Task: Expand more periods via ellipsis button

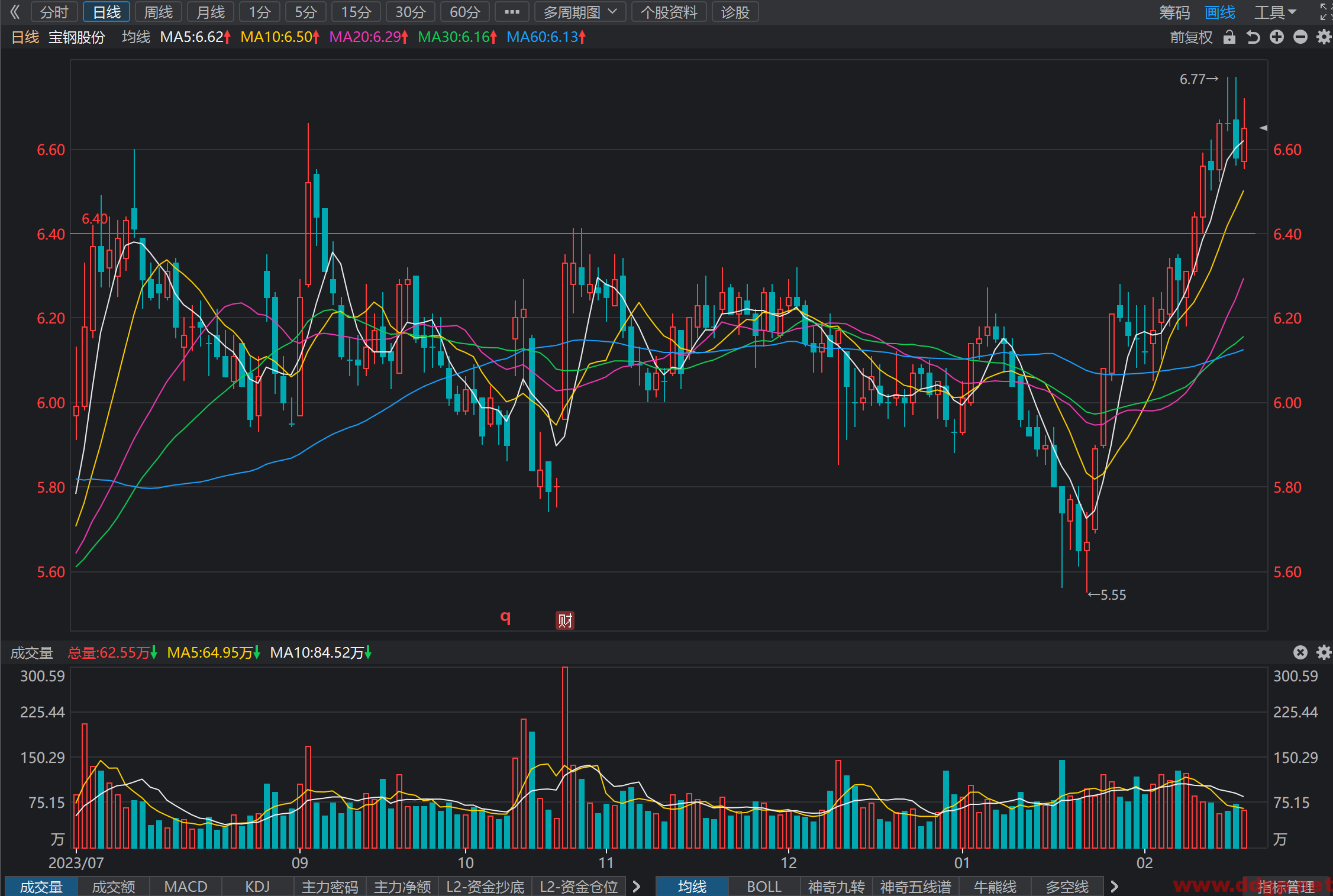Action: tap(512, 12)
